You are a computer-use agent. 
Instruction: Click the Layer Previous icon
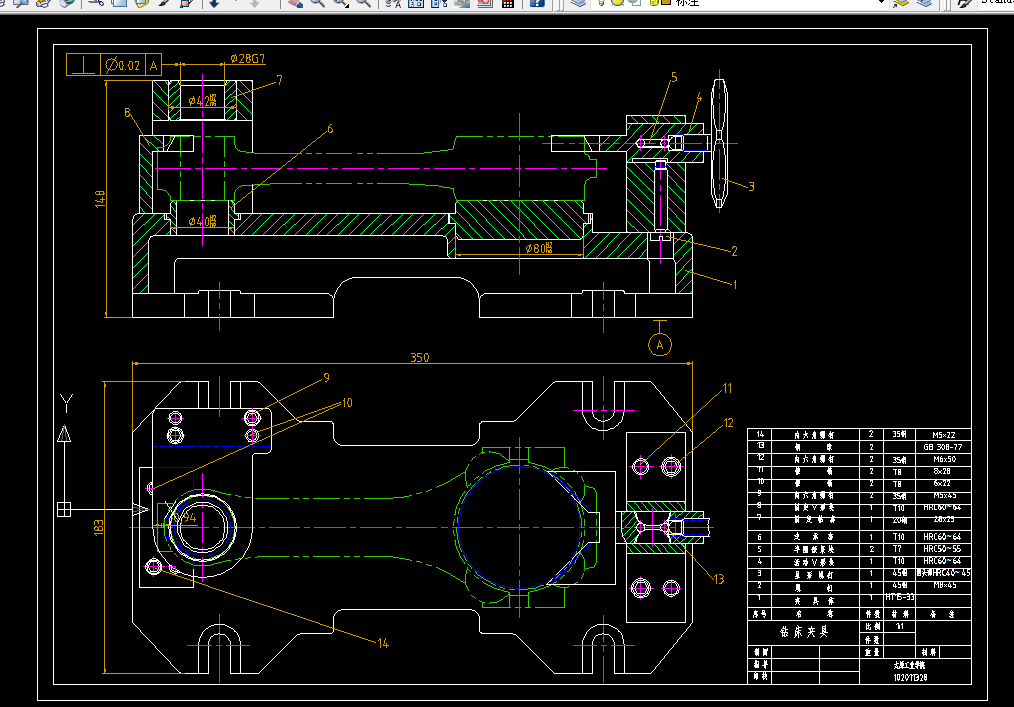[x=922, y=3]
